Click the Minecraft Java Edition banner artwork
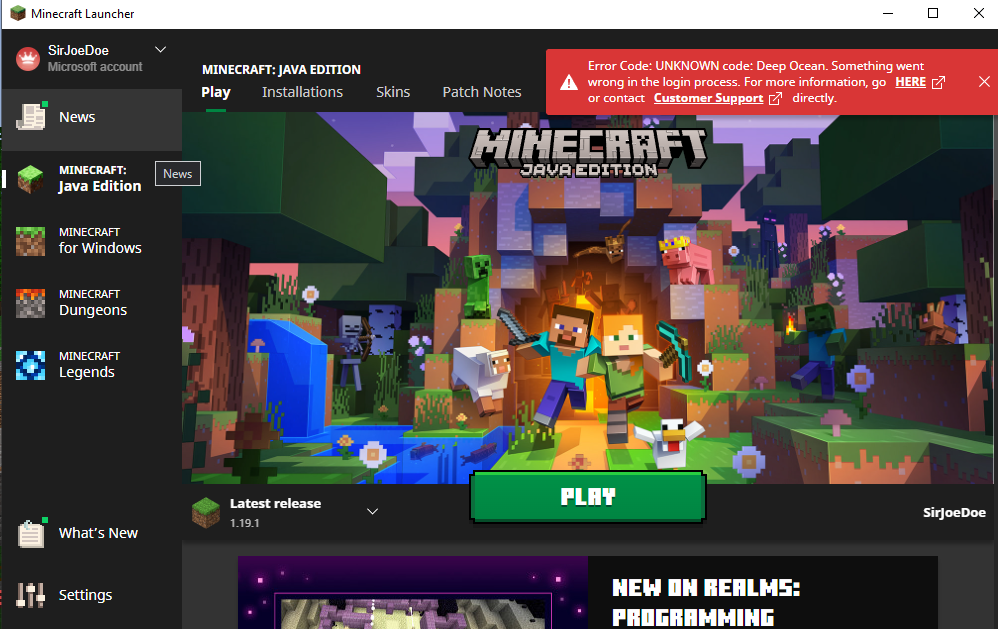This screenshot has height=629, width=998. pyautogui.click(x=588, y=298)
